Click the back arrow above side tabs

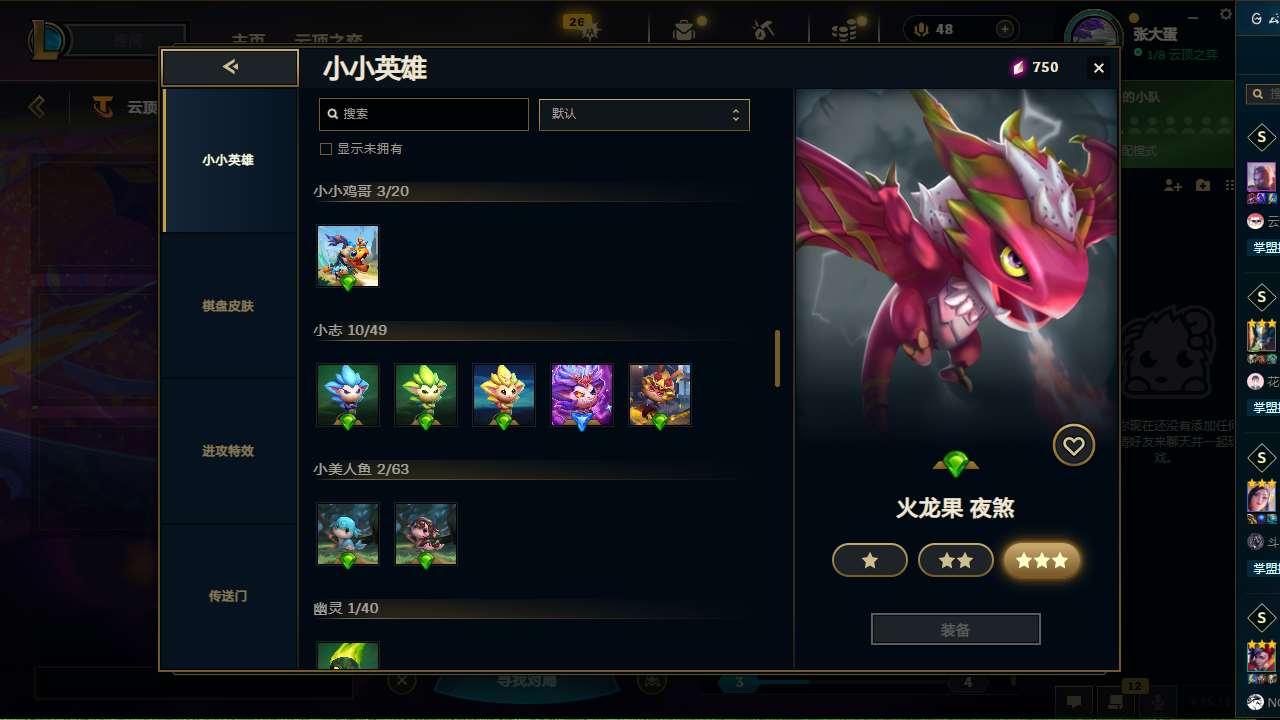coord(230,67)
